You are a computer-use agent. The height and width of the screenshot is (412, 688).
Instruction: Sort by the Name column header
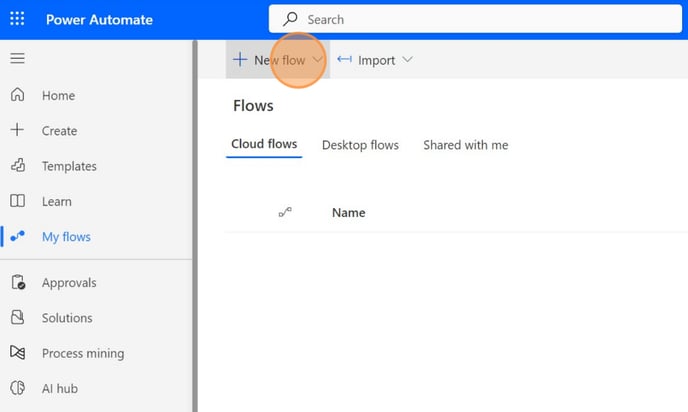(348, 213)
